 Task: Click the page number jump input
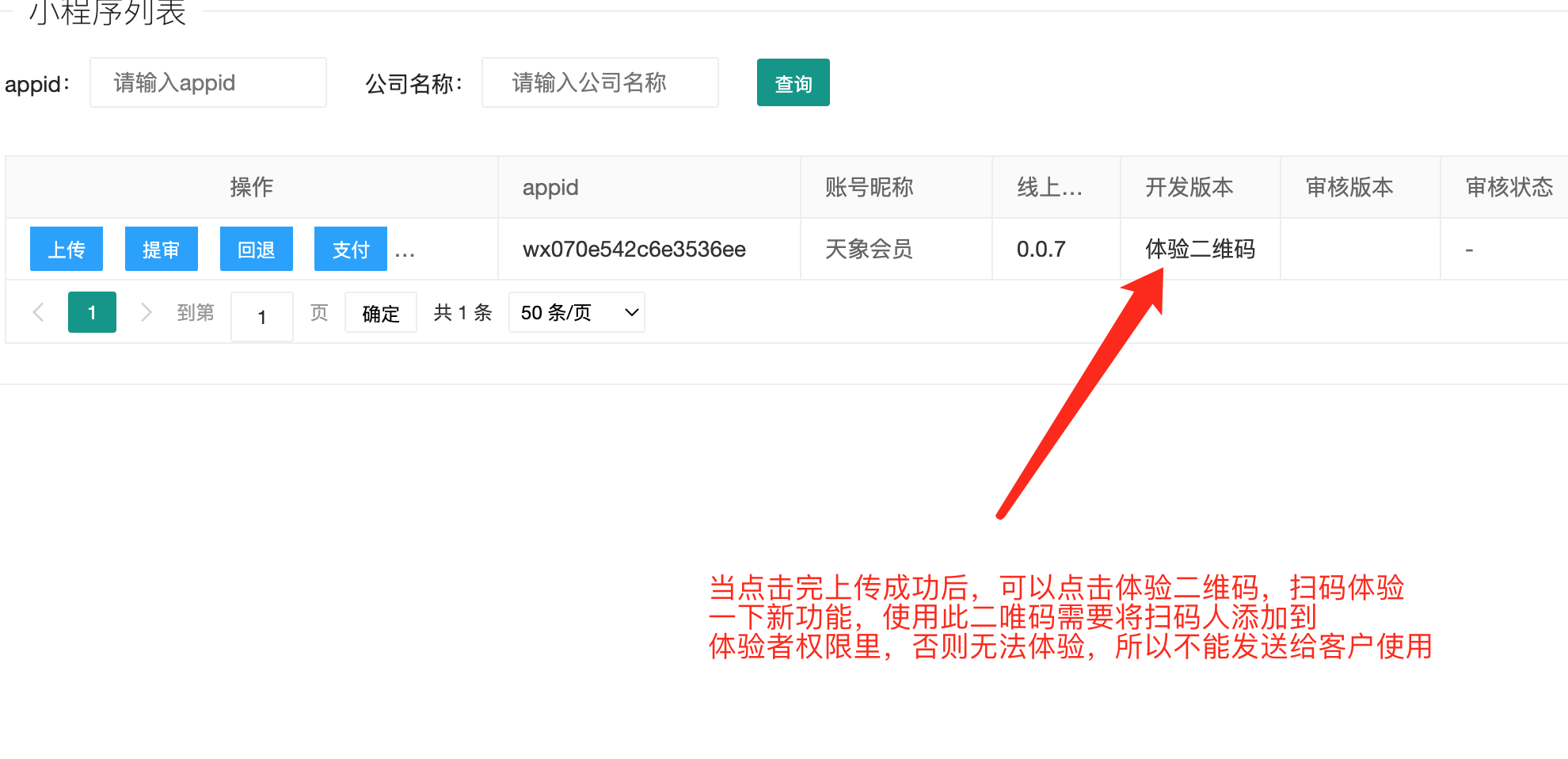tap(261, 316)
